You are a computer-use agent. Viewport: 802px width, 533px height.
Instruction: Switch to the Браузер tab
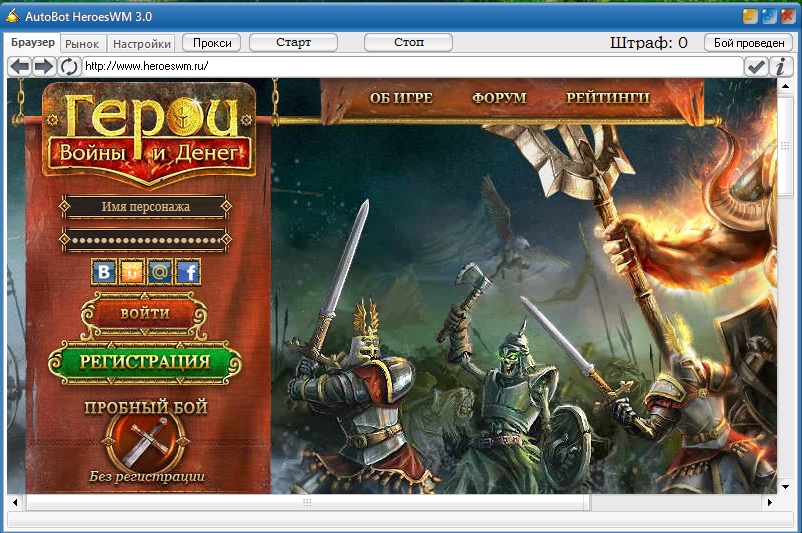point(33,42)
